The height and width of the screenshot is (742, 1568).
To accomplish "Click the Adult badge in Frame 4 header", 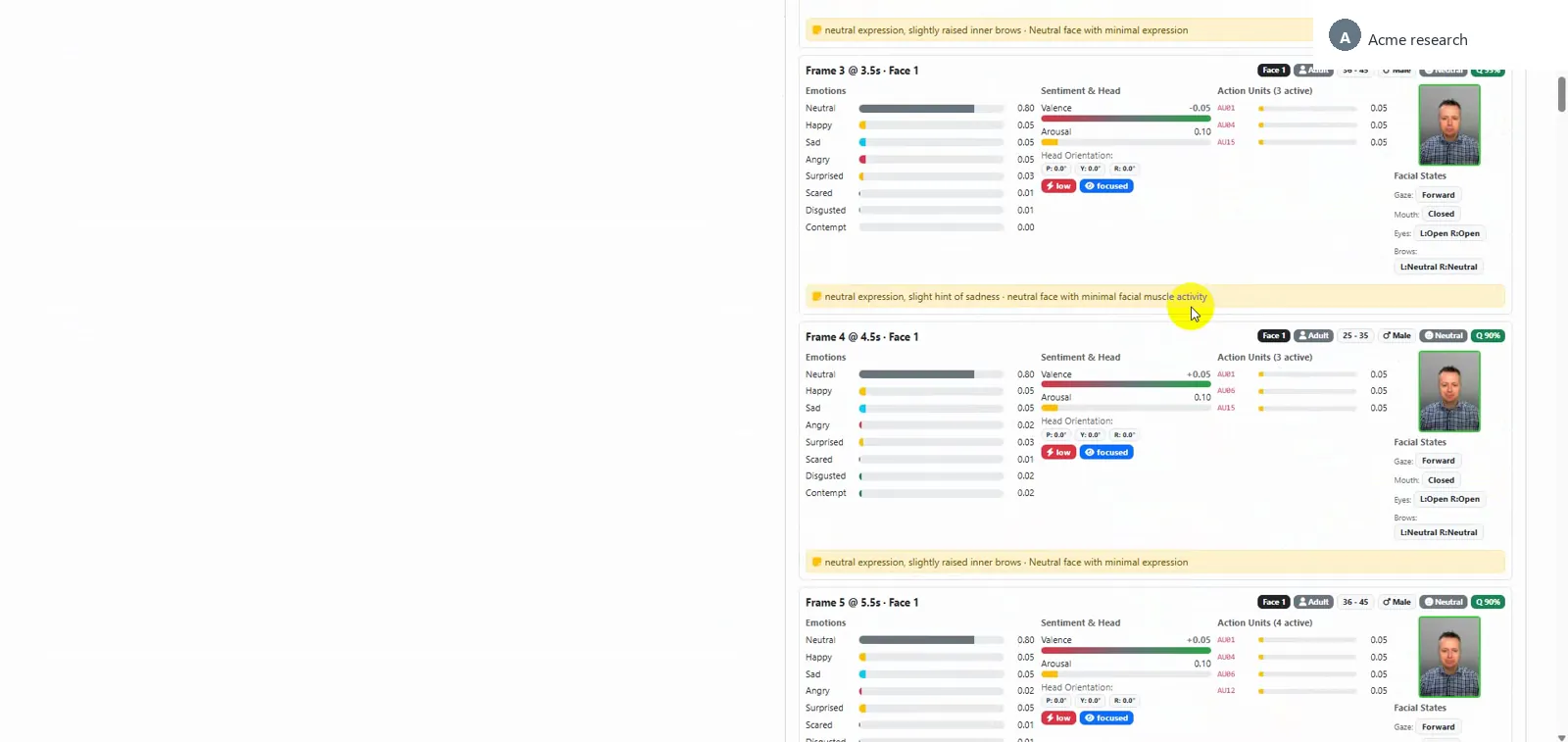I will click(x=1313, y=336).
